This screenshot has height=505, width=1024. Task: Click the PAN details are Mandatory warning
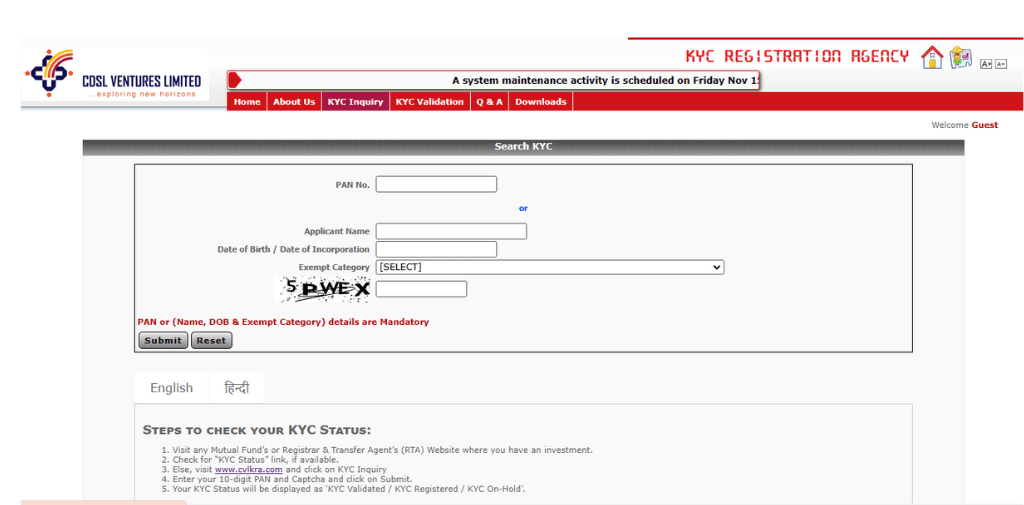[283, 322]
